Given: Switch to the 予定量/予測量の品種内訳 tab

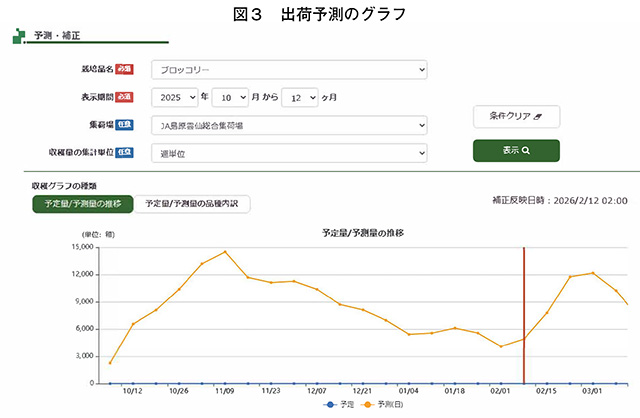Looking at the screenshot, I should tap(192, 204).
